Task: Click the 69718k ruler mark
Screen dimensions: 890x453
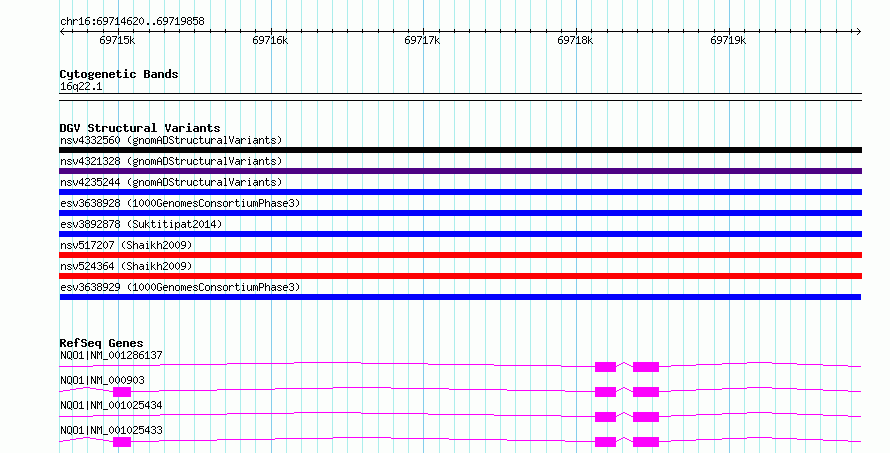Action: (576, 40)
